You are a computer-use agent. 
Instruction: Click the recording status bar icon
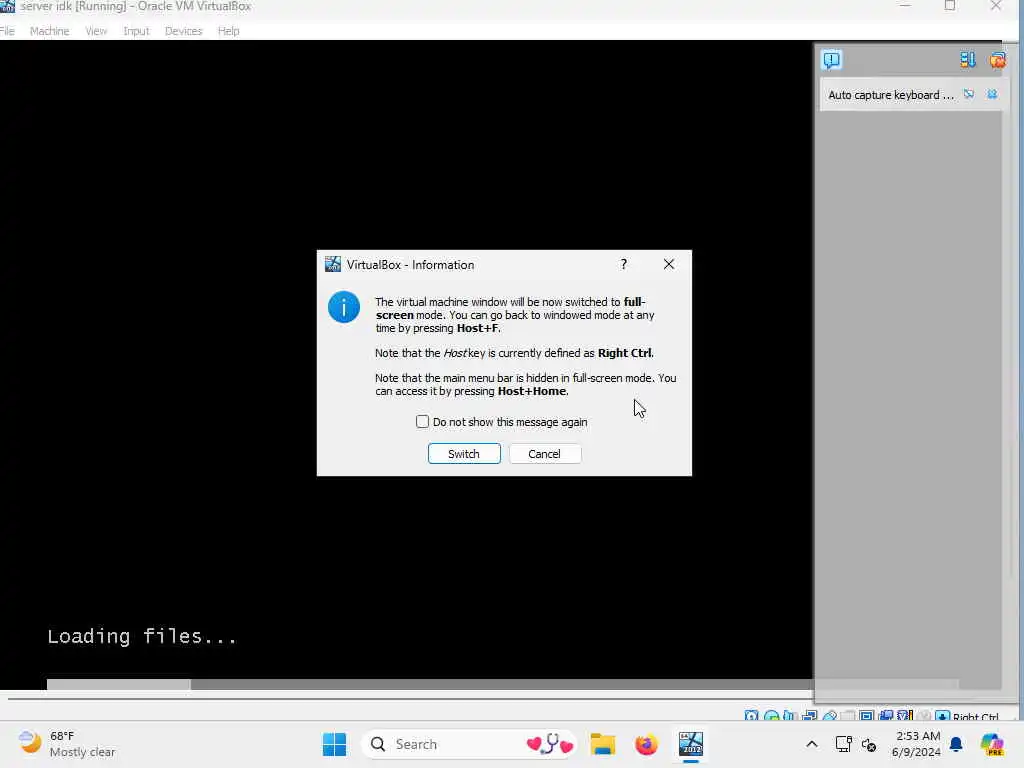click(886, 716)
